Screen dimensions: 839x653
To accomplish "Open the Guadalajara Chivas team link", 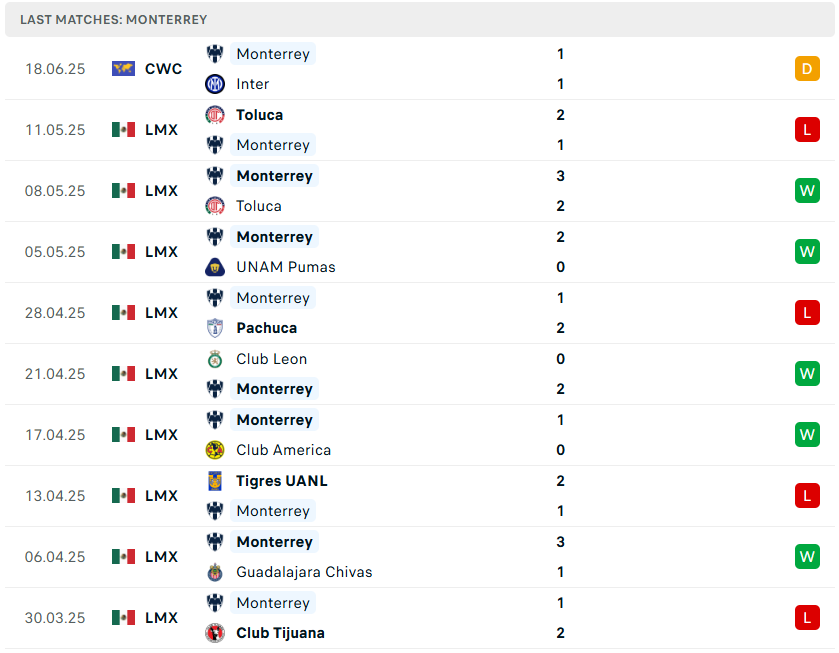I will point(304,572).
